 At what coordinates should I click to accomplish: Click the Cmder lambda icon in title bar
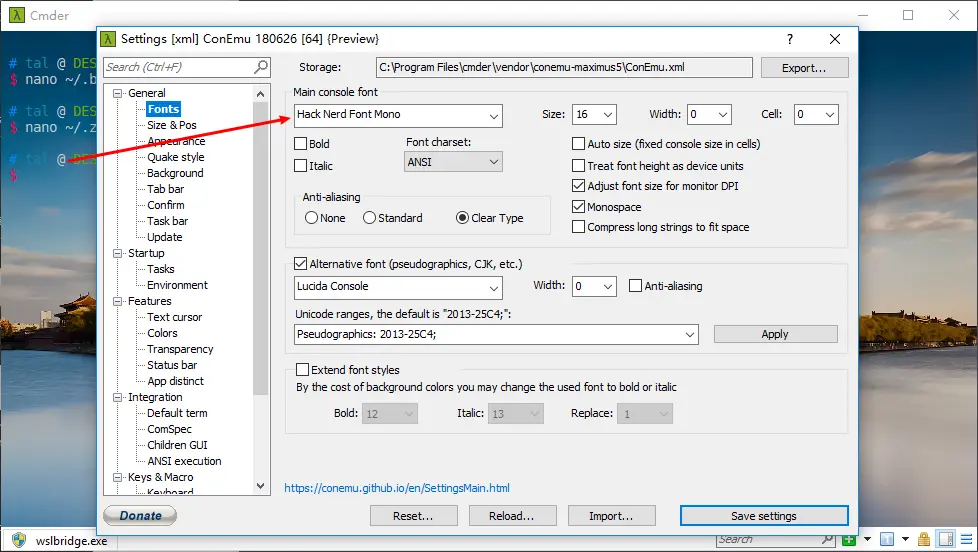17,15
